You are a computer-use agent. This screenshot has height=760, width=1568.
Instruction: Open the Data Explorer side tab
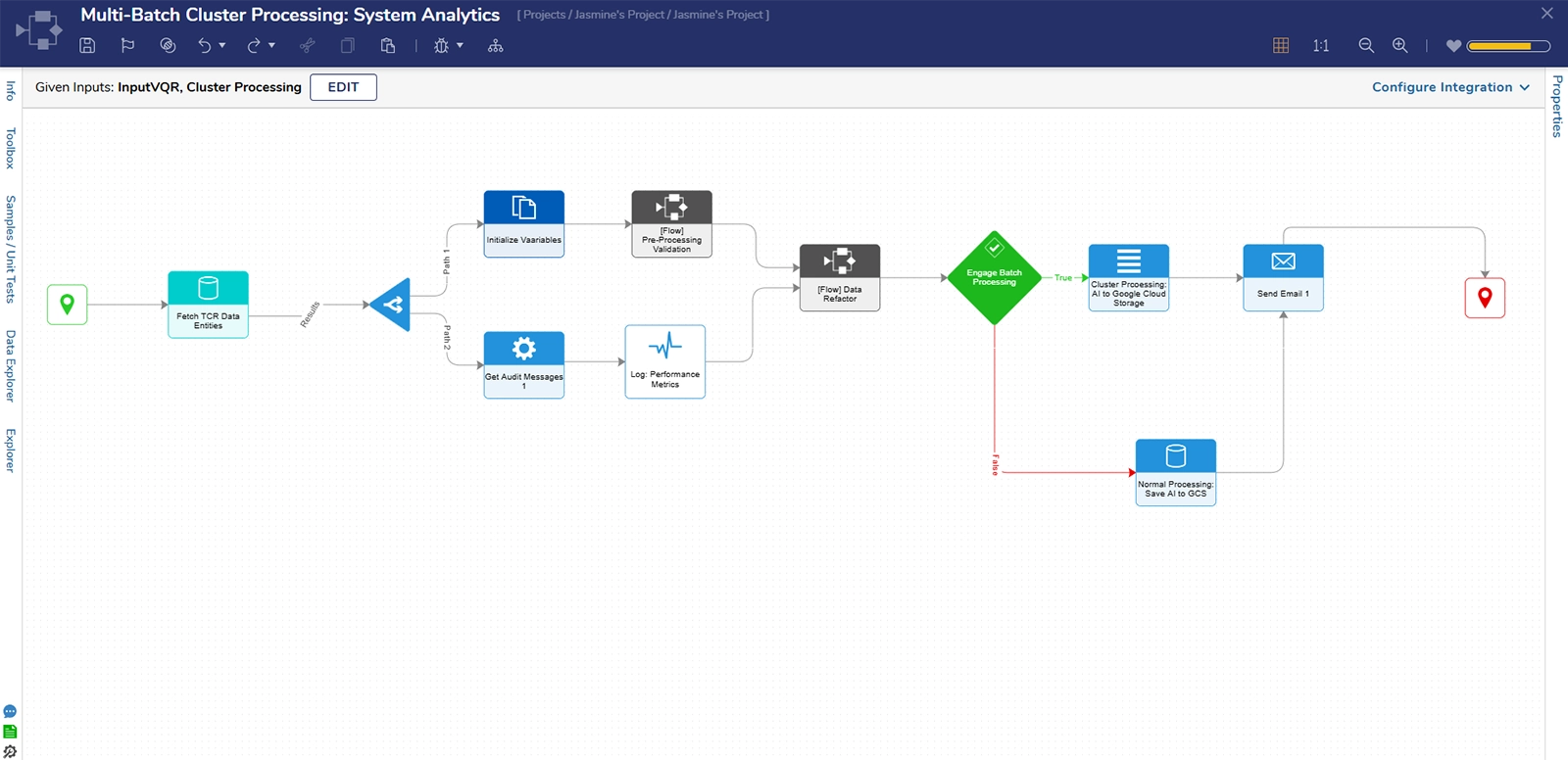click(x=10, y=365)
